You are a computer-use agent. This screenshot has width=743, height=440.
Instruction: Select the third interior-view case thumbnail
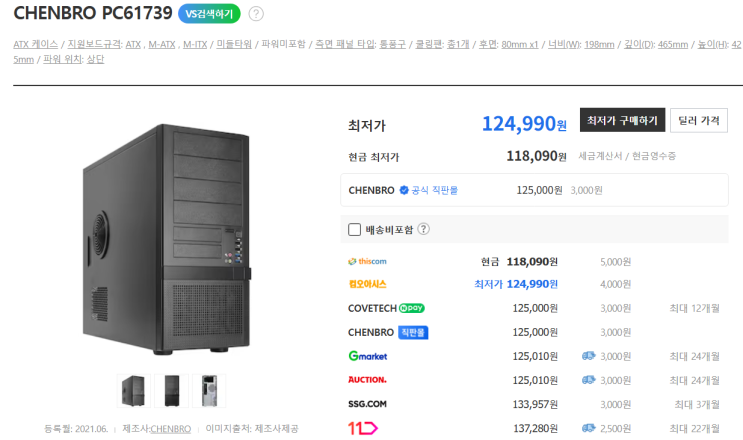tap(209, 391)
